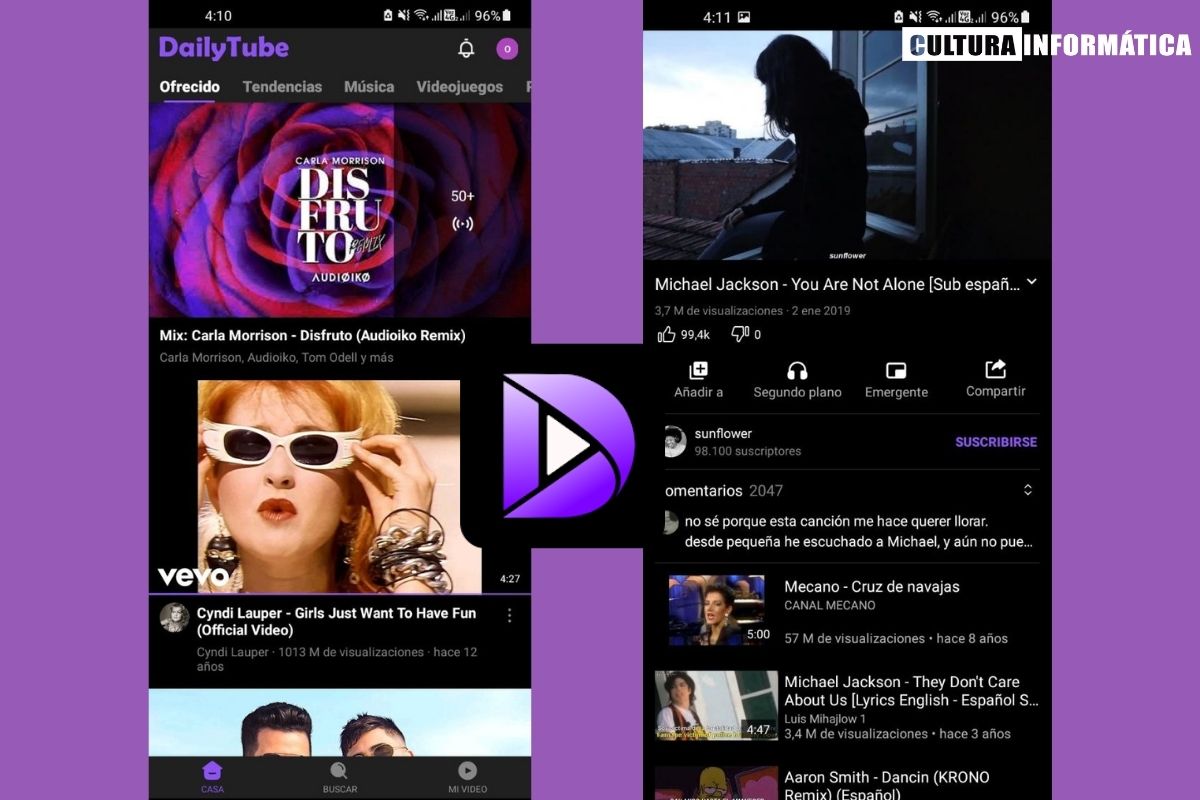Select the Ofrecido tab
1200x800 pixels.
tap(190, 87)
